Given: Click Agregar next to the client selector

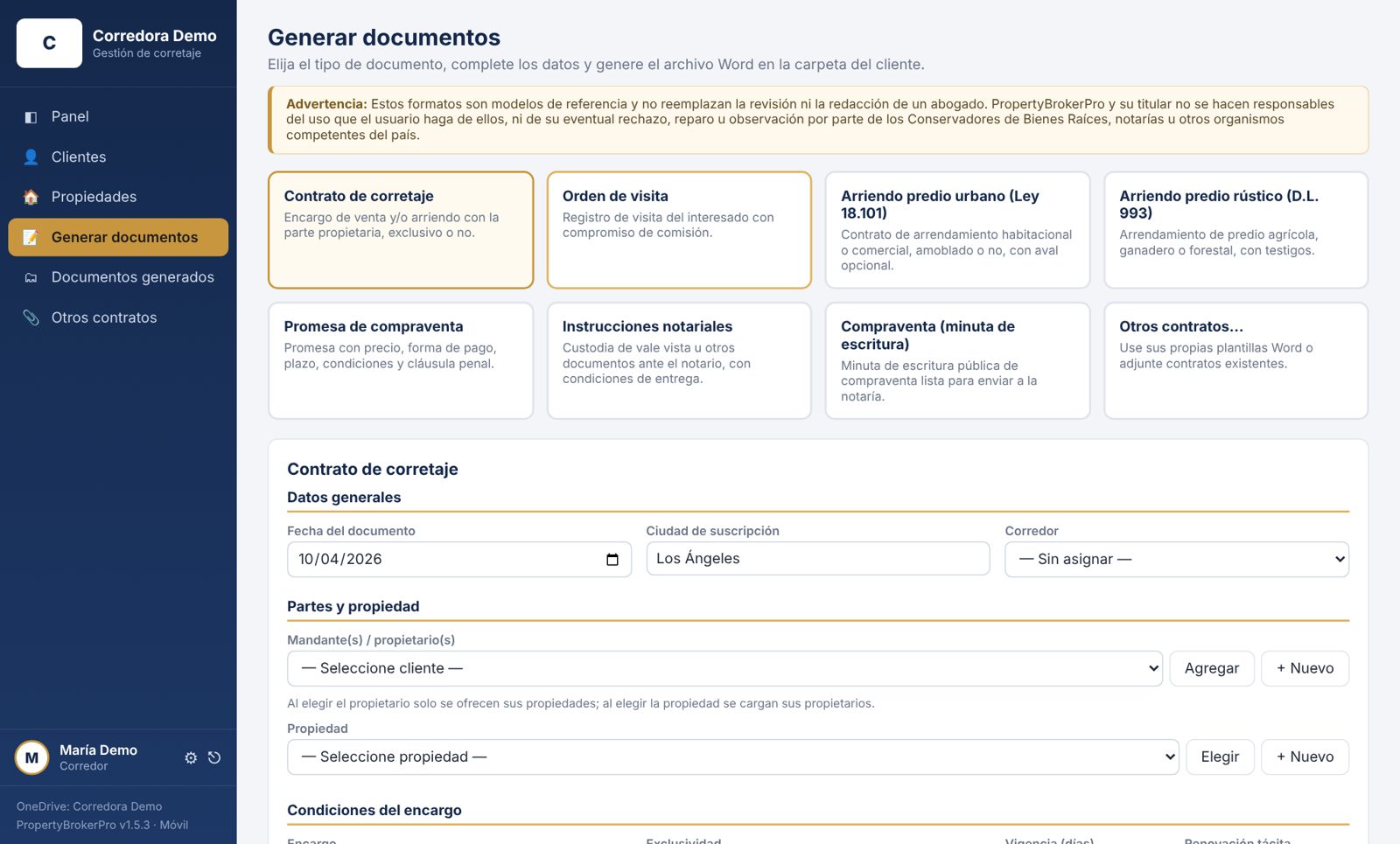Looking at the screenshot, I should click(1212, 669).
